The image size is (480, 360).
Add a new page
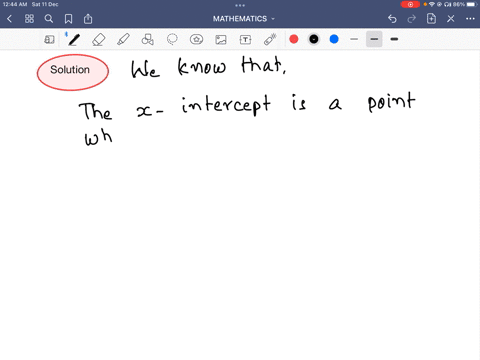coord(431,19)
